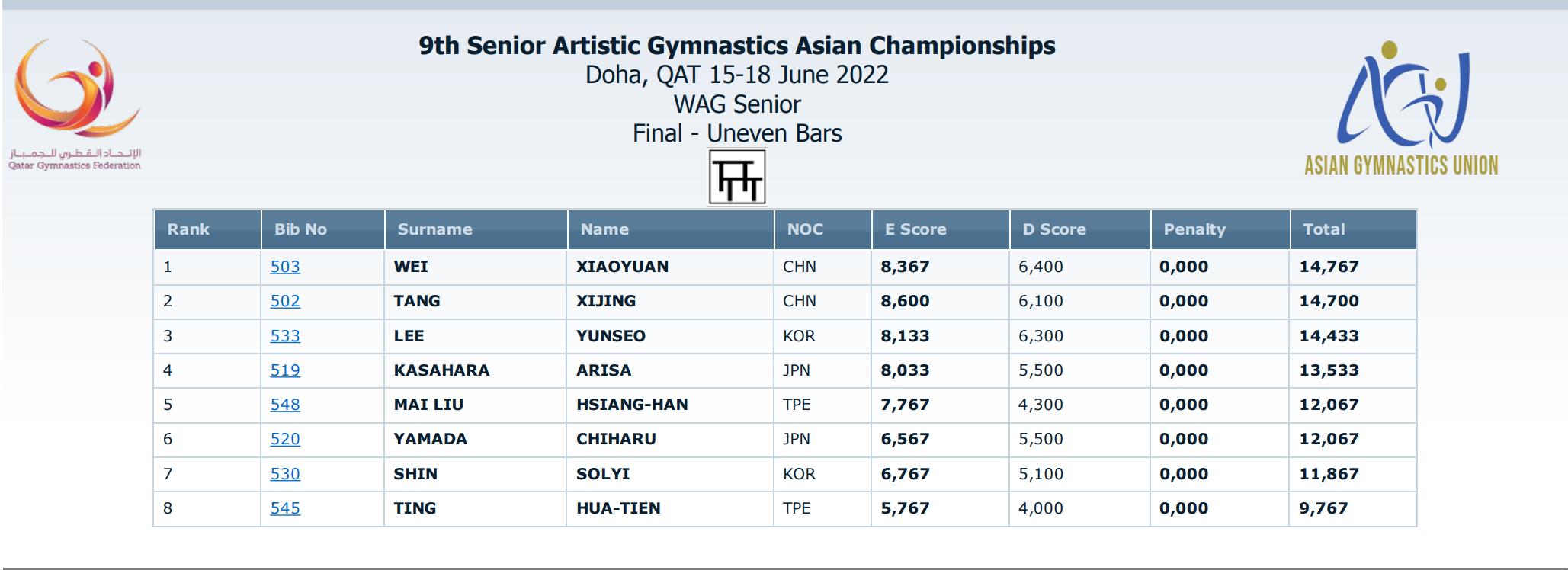Open bib number 530 link
Screen dimensions: 1568x570
[x=285, y=474]
